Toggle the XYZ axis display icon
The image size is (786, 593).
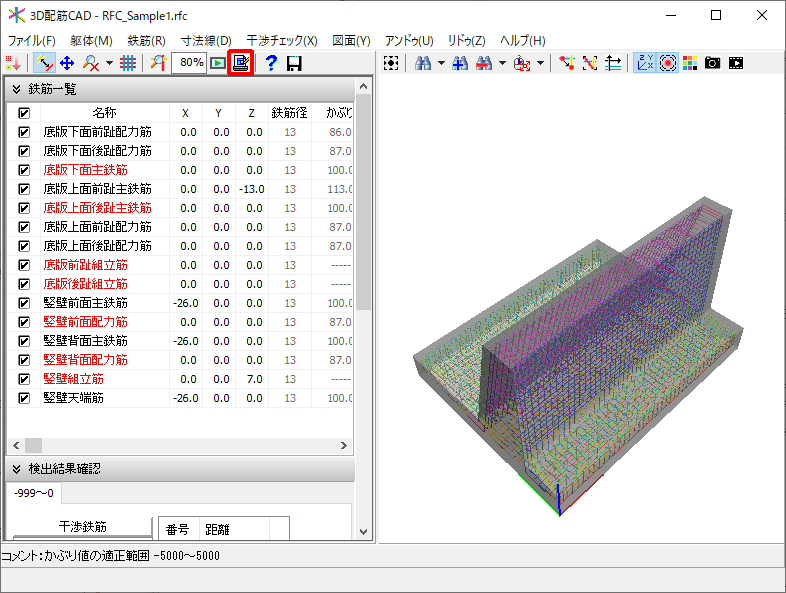tap(645, 63)
